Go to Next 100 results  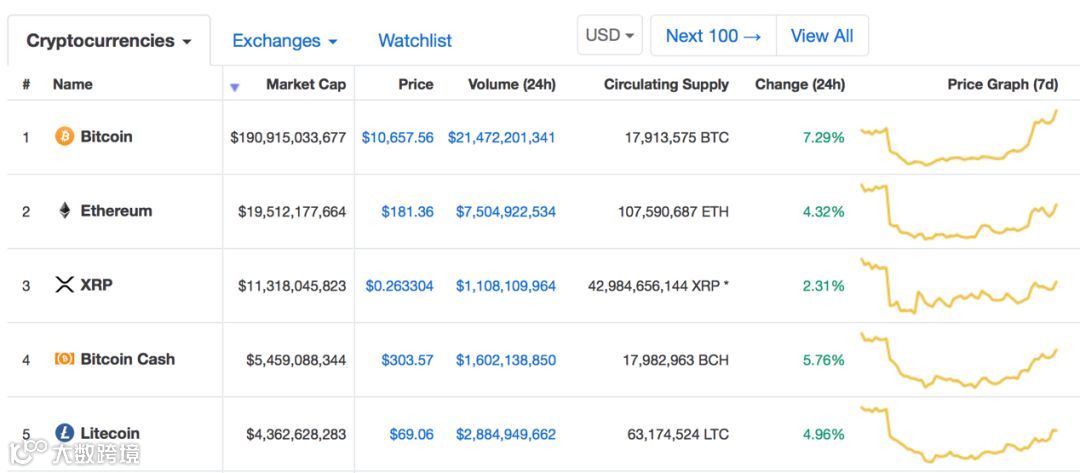713,36
